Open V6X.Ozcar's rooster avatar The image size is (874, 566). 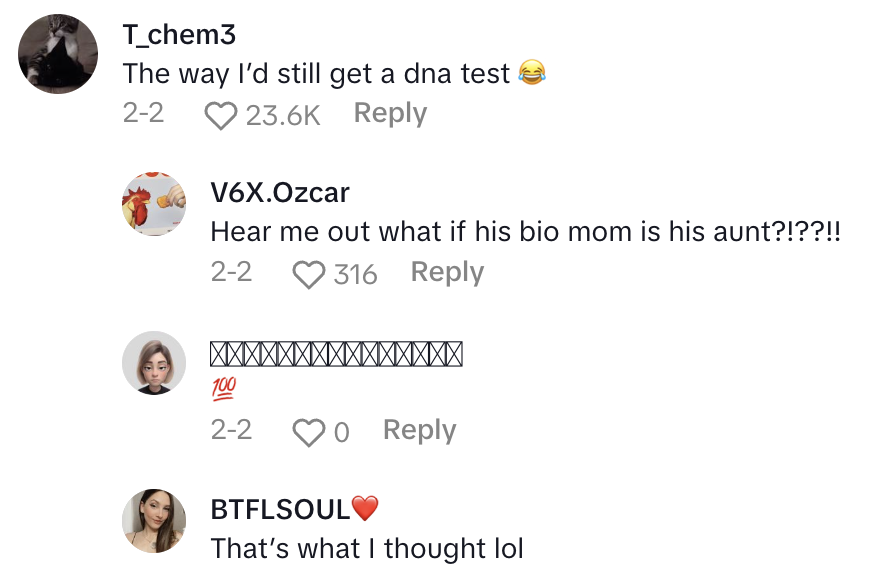pos(154,203)
